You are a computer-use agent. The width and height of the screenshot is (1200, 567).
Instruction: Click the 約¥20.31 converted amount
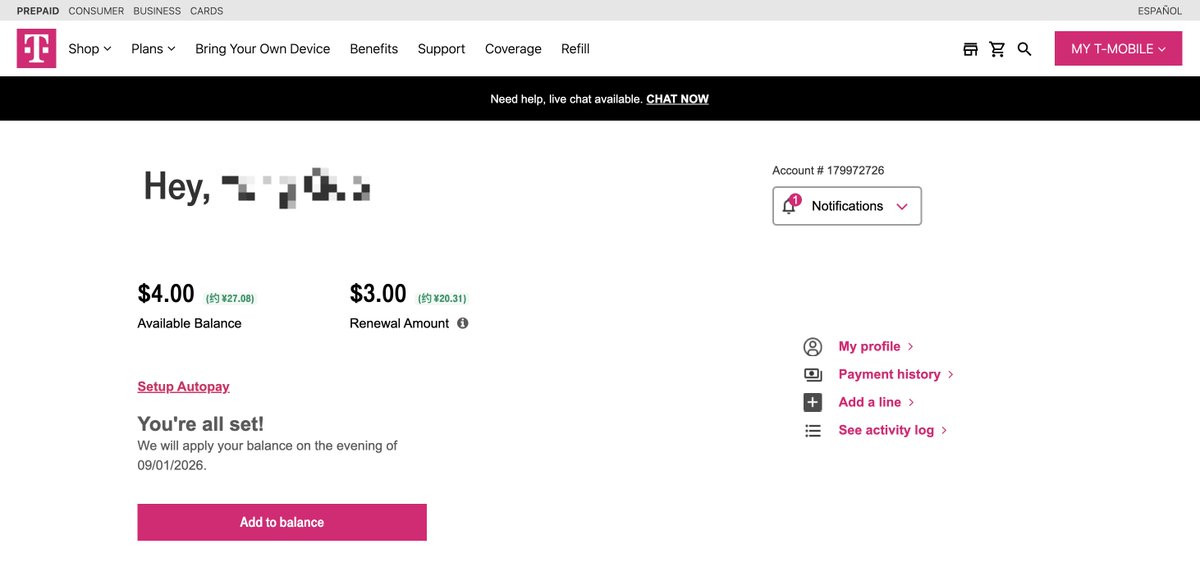click(x=442, y=298)
